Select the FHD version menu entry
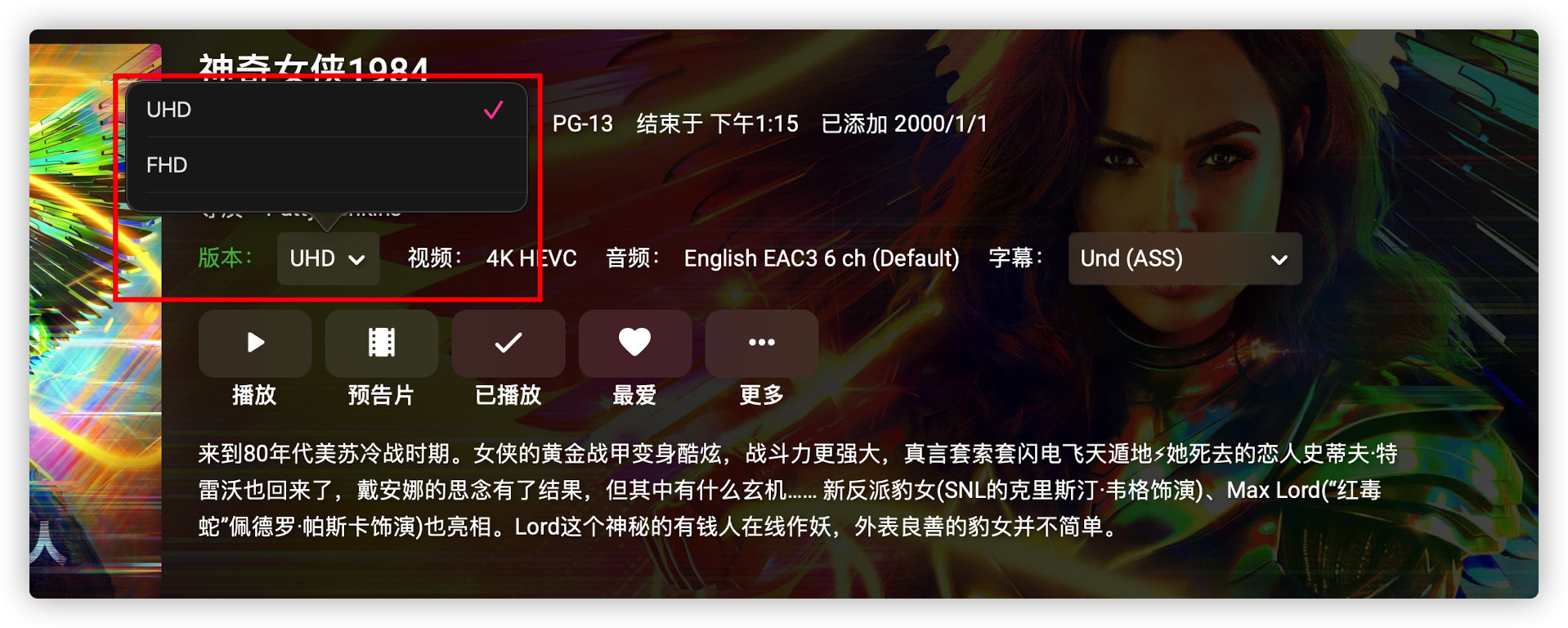Viewport: 1568px width, 628px height. tap(326, 165)
